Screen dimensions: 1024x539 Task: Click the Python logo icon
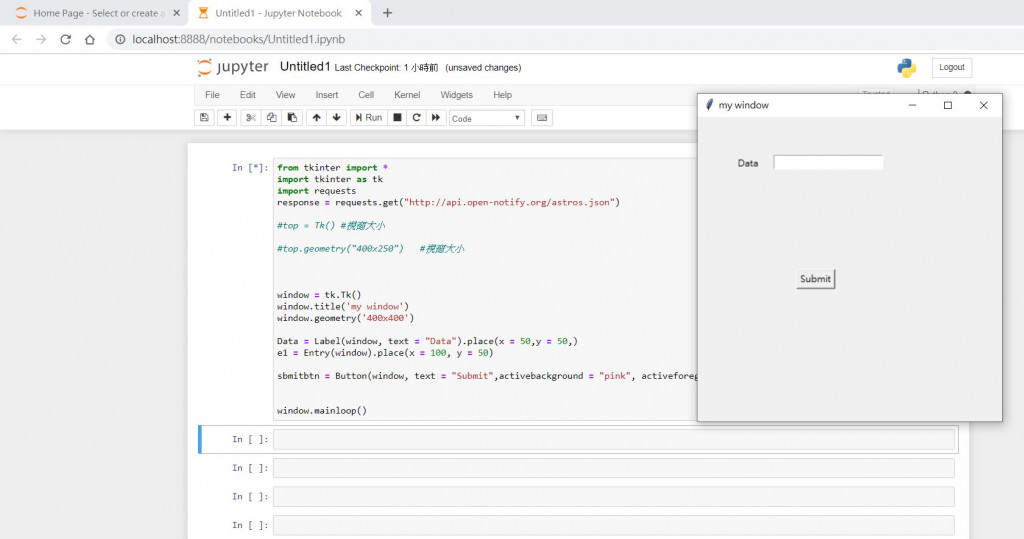click(906, 68)
